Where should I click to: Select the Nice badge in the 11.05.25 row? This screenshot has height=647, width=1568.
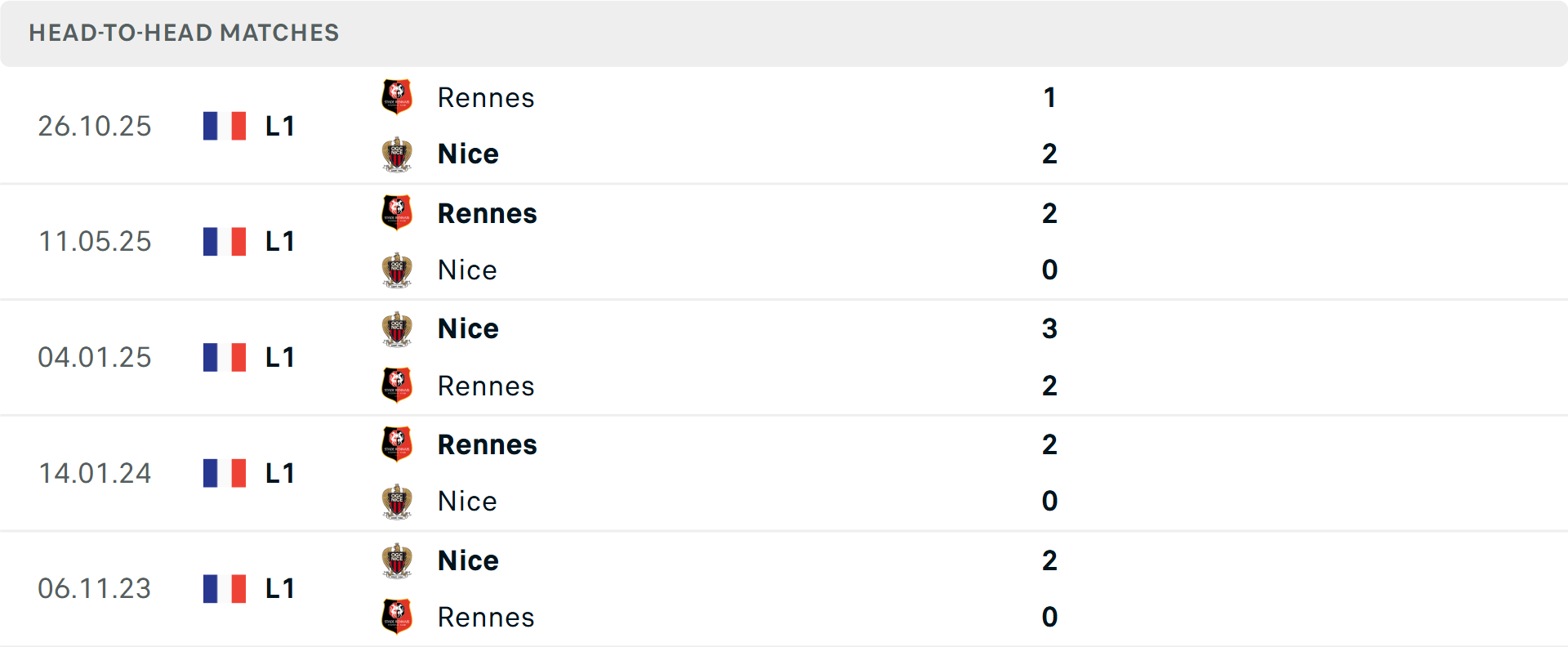point(397,270)
